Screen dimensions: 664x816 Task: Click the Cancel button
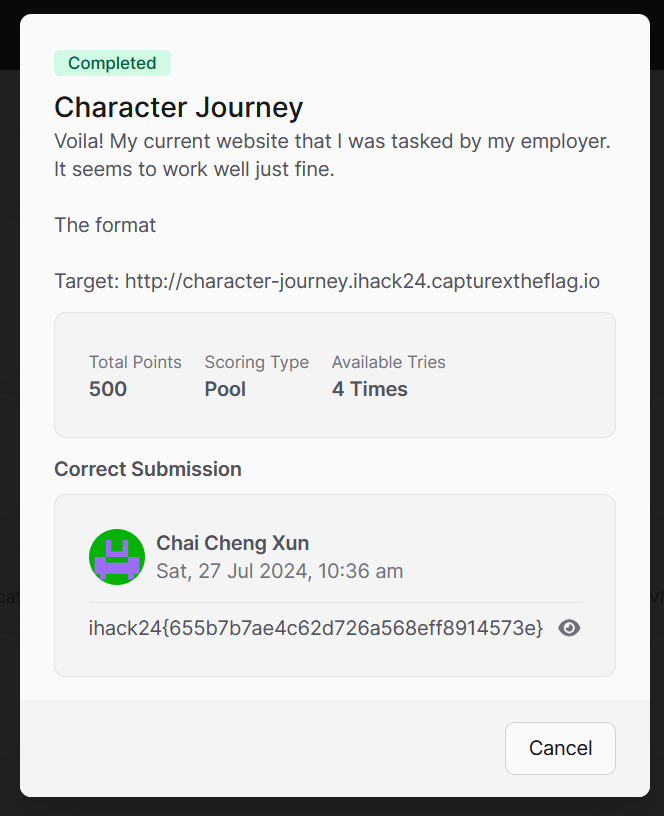coord(560,748)
